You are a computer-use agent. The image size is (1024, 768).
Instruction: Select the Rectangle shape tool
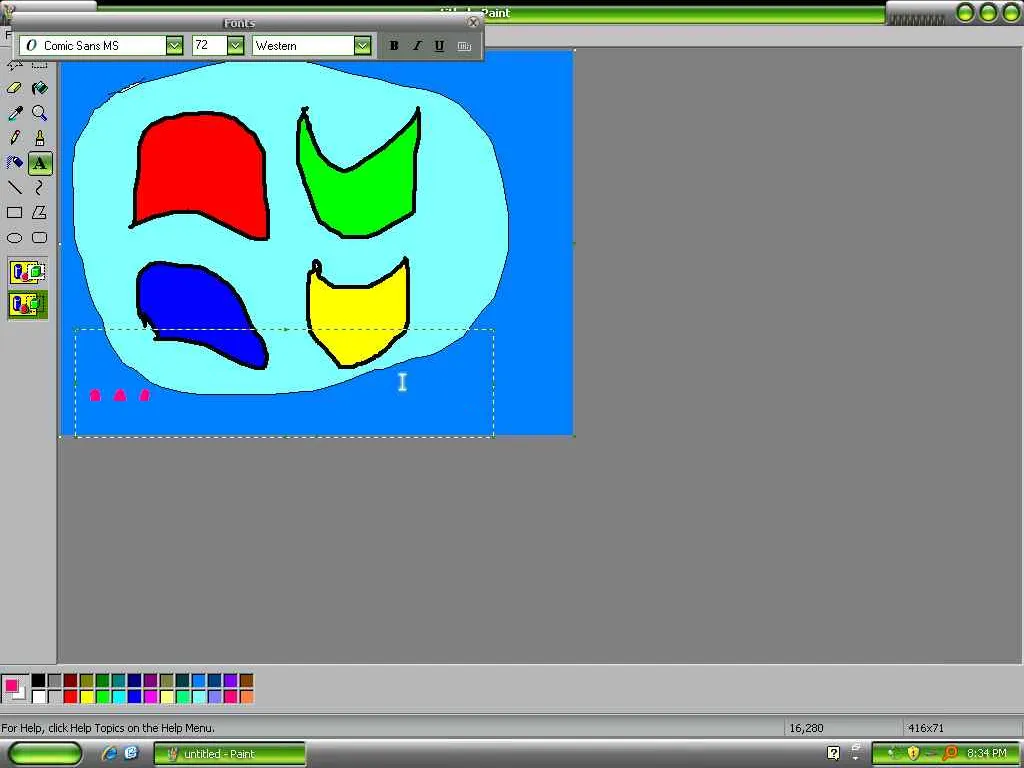[x=14, y=212]
